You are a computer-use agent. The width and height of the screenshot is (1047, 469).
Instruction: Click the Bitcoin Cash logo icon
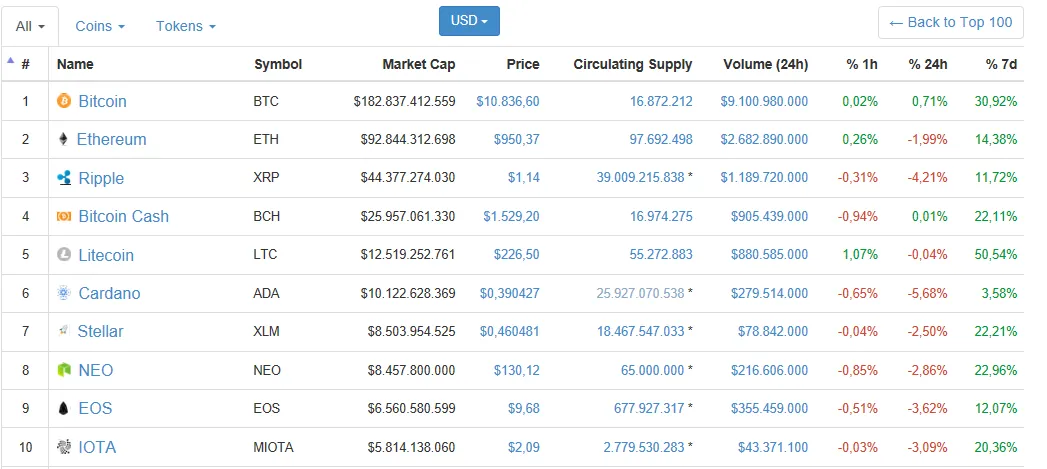pyautogui.click(x=63, y=216)
